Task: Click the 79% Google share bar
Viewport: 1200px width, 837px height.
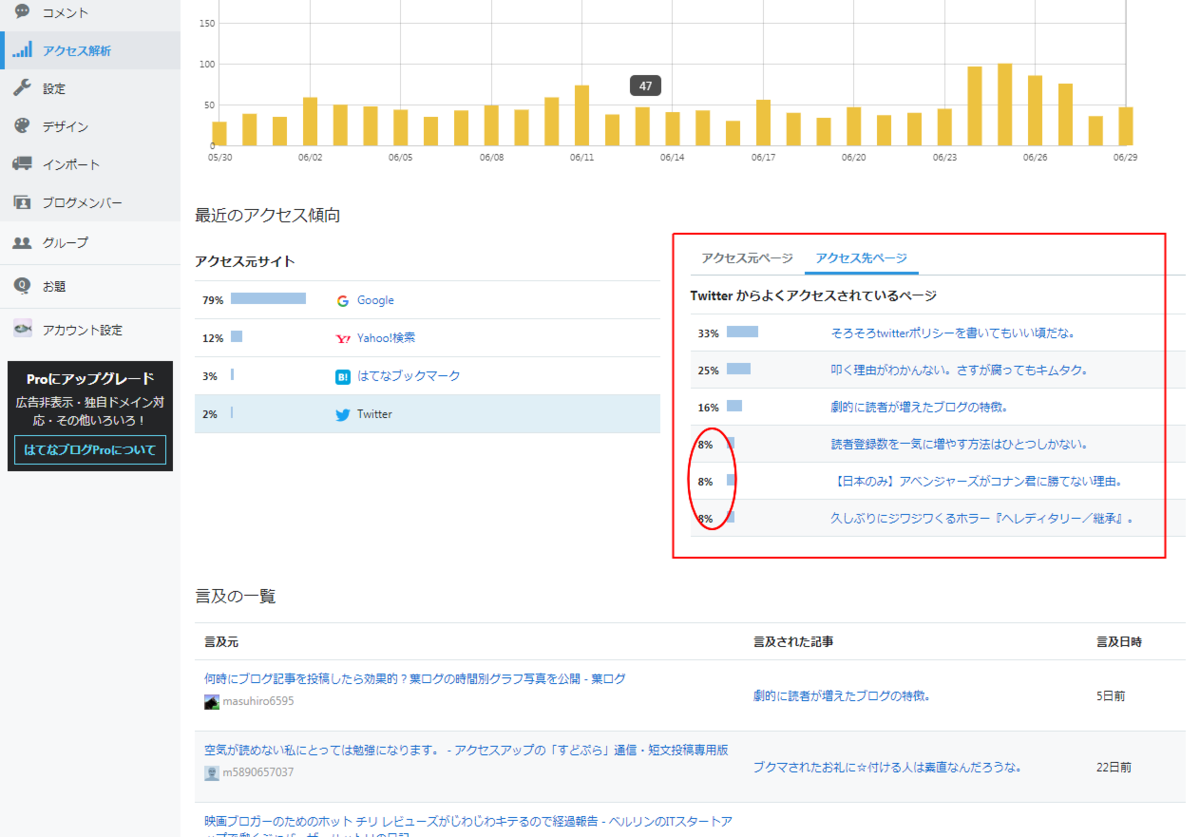Action: click(268, 299)
